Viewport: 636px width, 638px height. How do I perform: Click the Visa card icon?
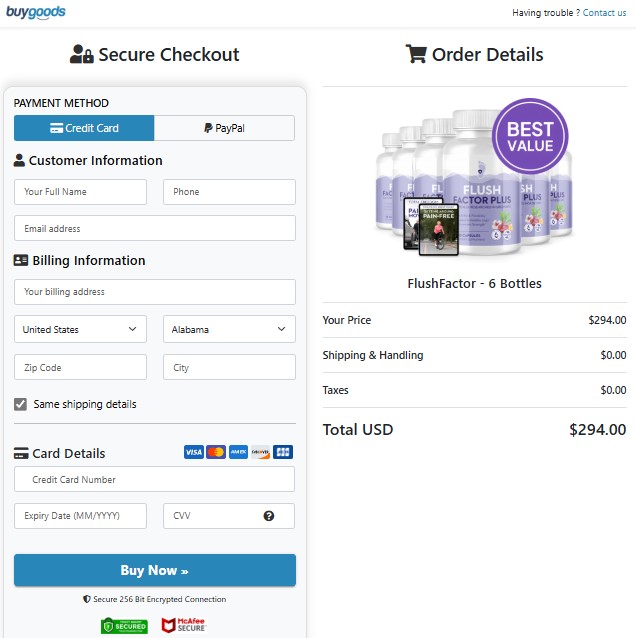(194, 452)
